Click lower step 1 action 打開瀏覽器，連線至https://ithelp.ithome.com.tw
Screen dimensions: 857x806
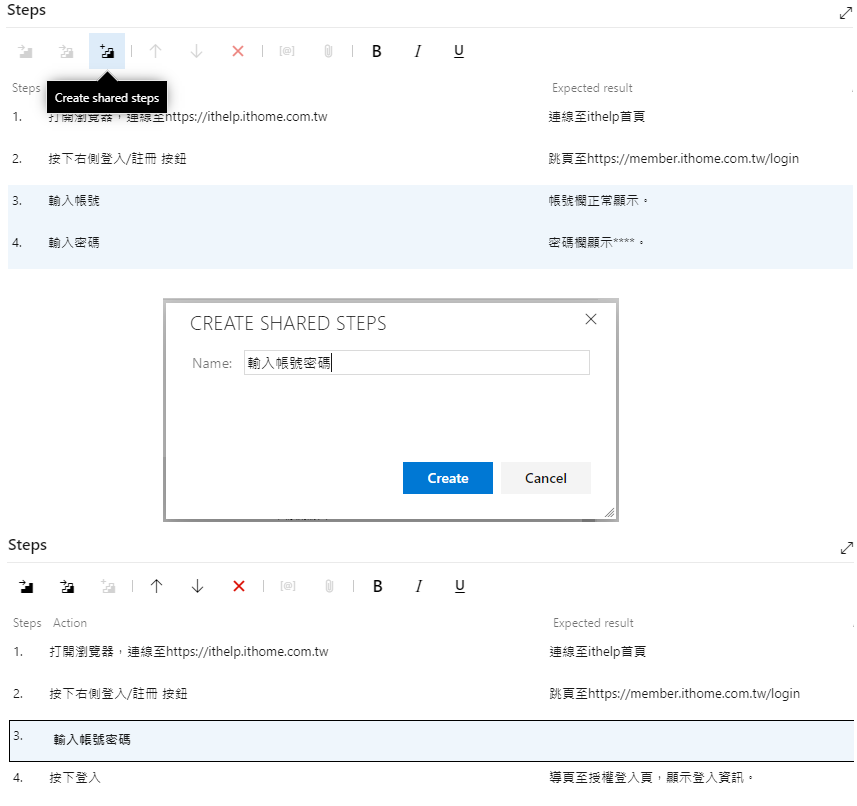tap(189, 651)
